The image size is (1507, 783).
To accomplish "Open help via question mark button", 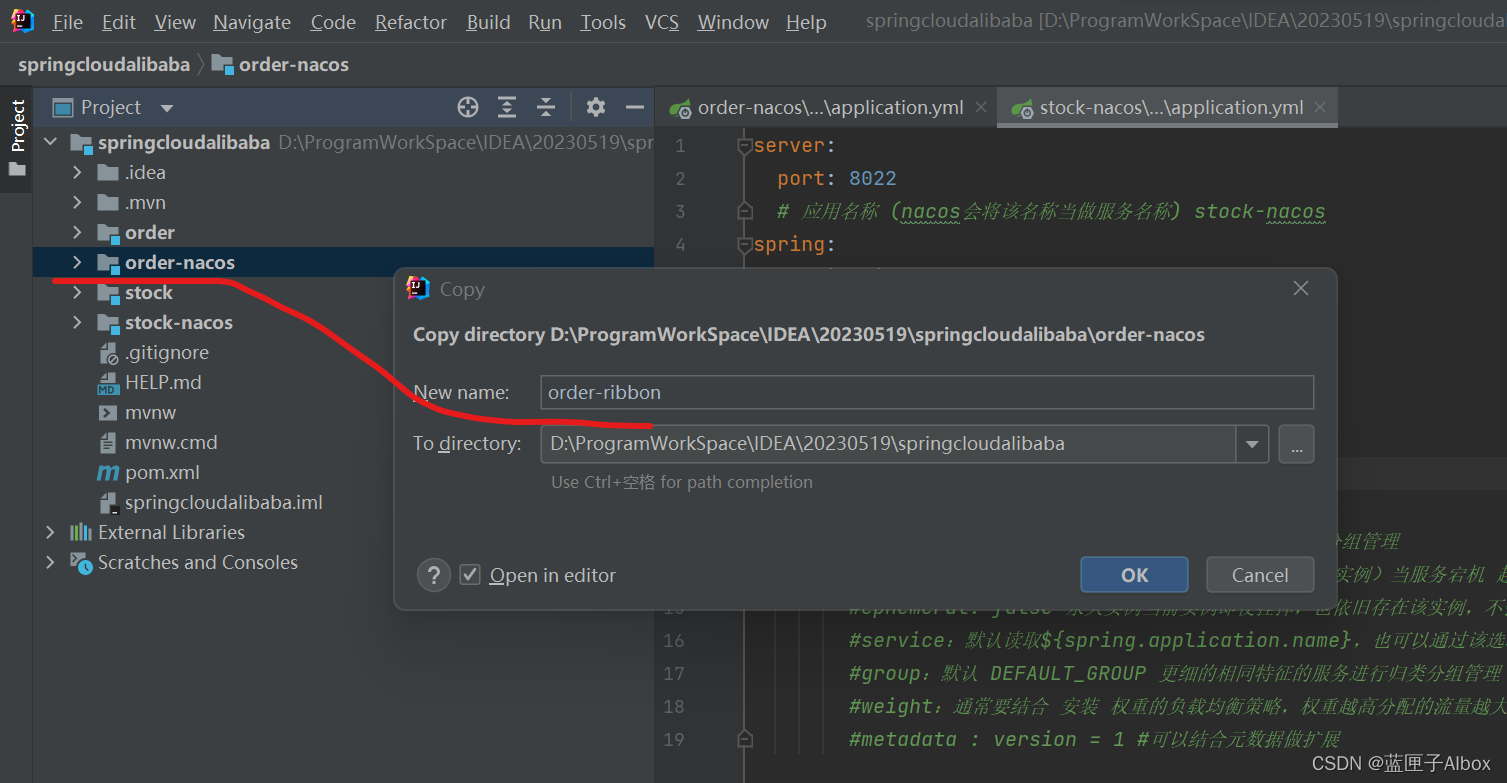I will pos(433,575).
